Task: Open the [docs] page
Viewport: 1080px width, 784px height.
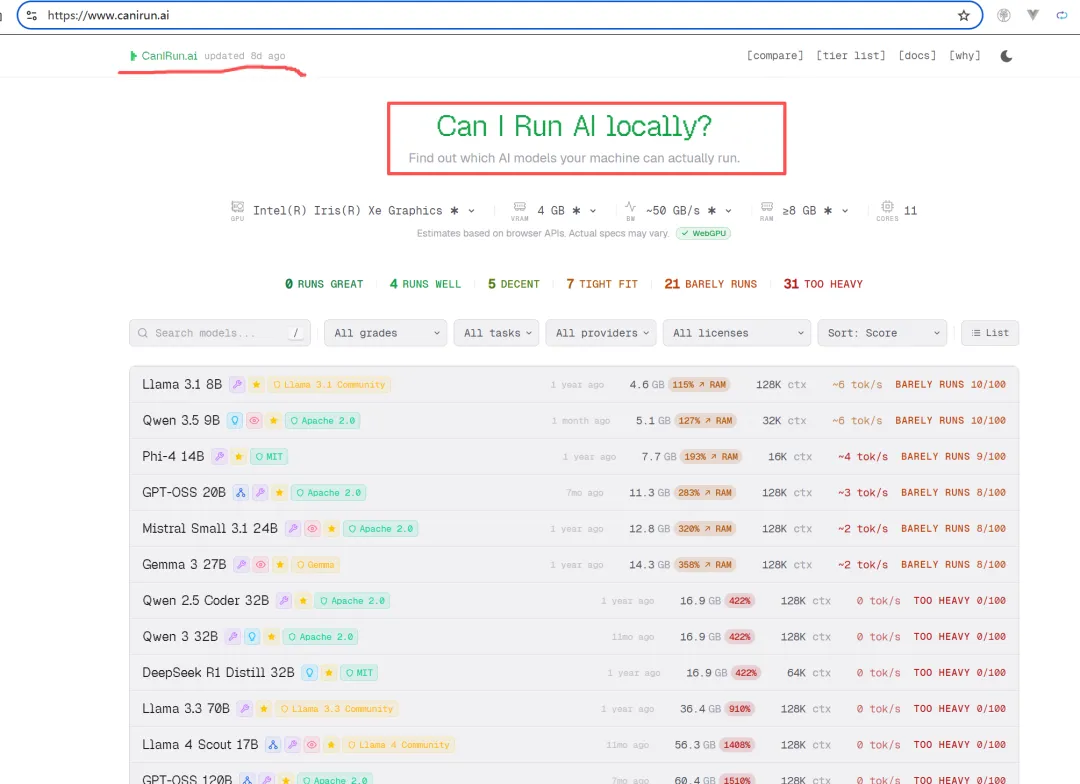Action: [x=917, y=55]
